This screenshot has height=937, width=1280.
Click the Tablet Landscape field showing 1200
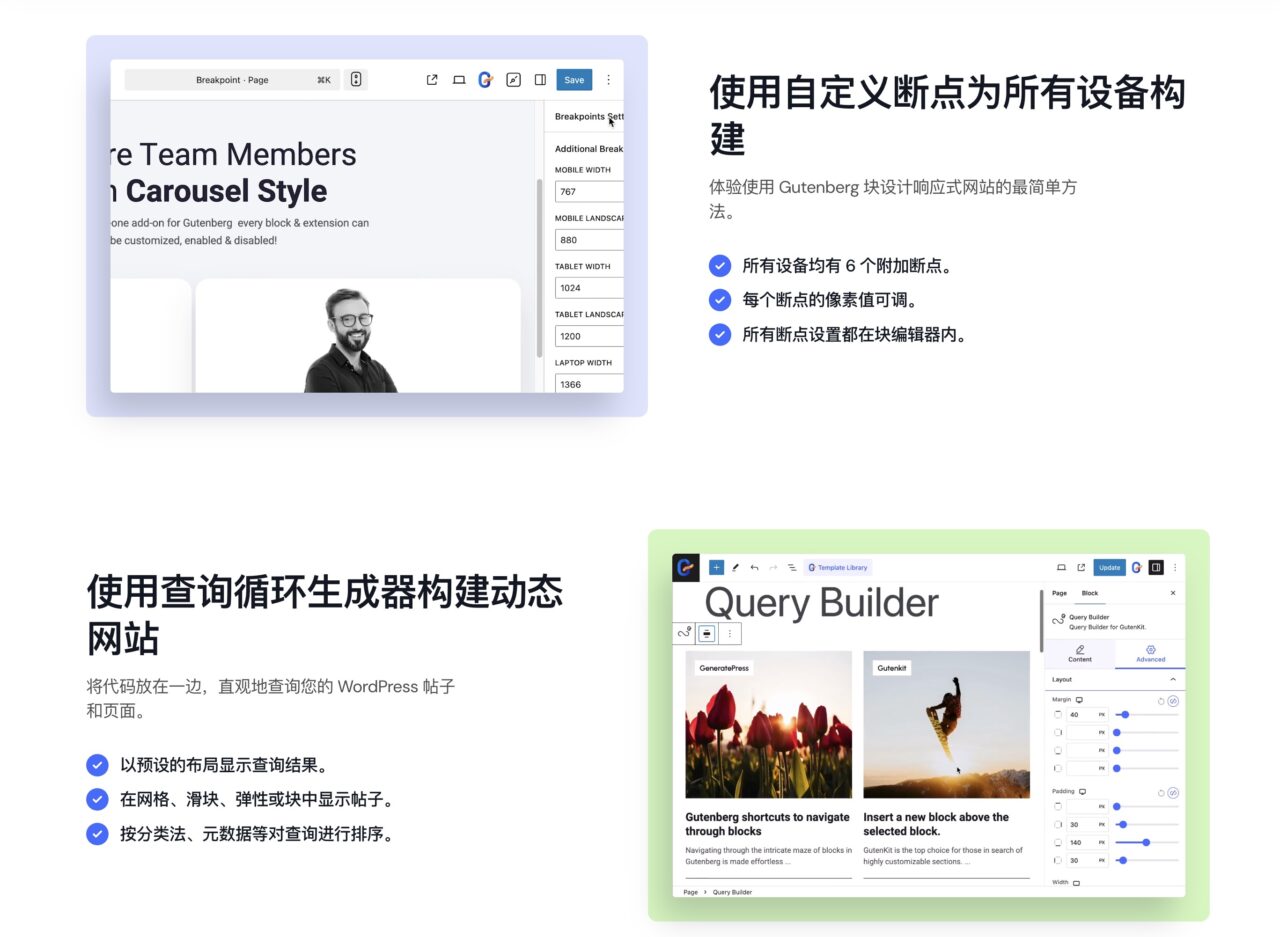pos(589,336)
